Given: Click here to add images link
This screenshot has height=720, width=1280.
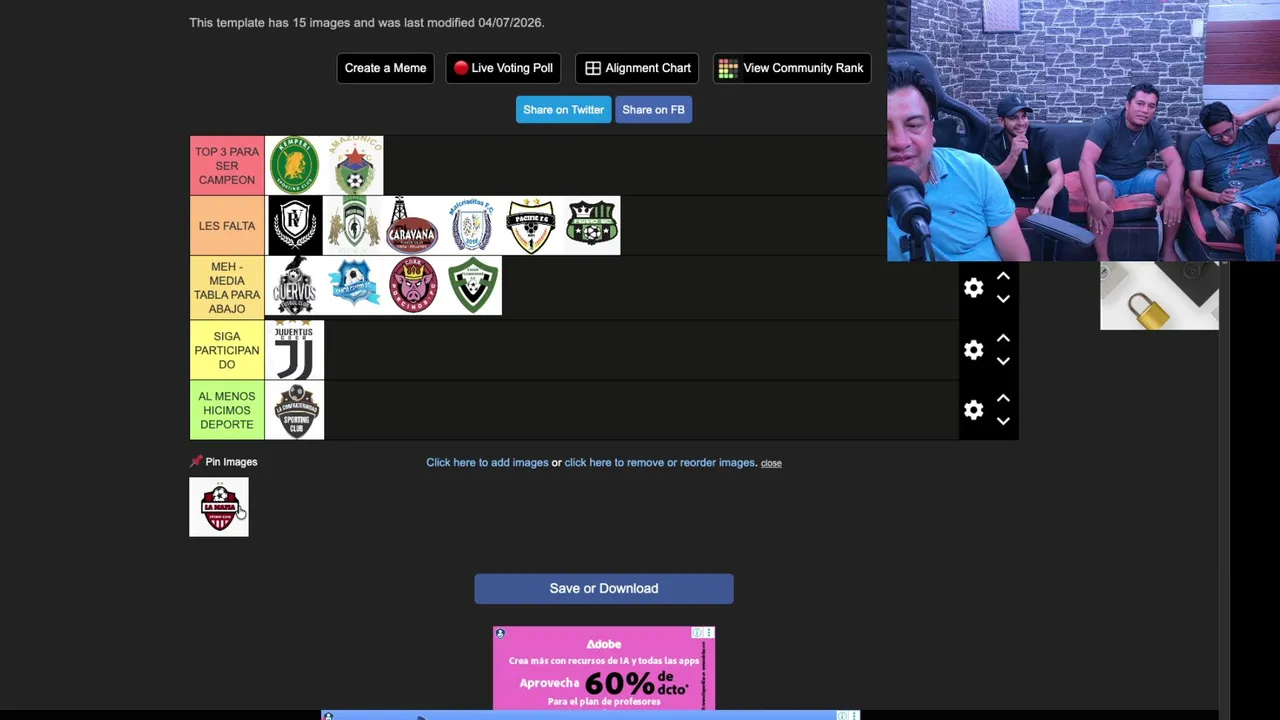Looking at the screenshot, I should [x=487, y=462].
